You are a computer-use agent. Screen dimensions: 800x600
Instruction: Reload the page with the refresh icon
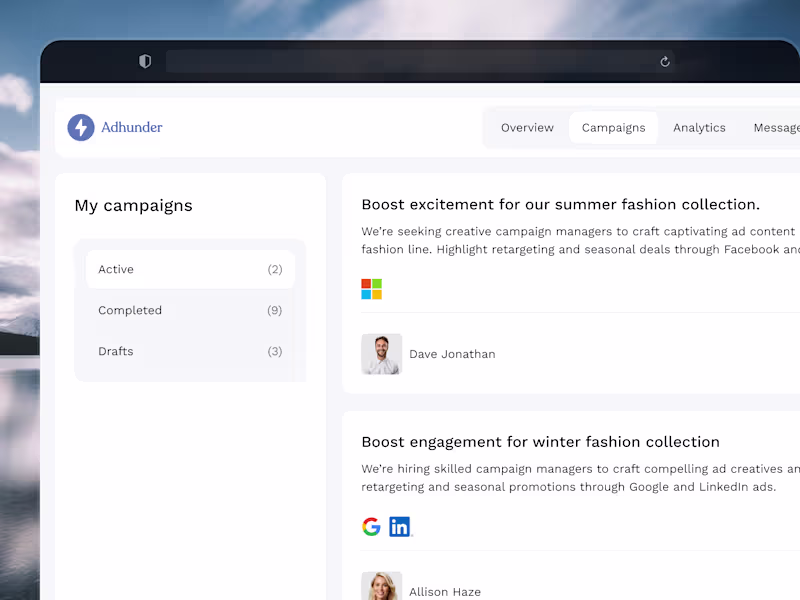(665, 62)
